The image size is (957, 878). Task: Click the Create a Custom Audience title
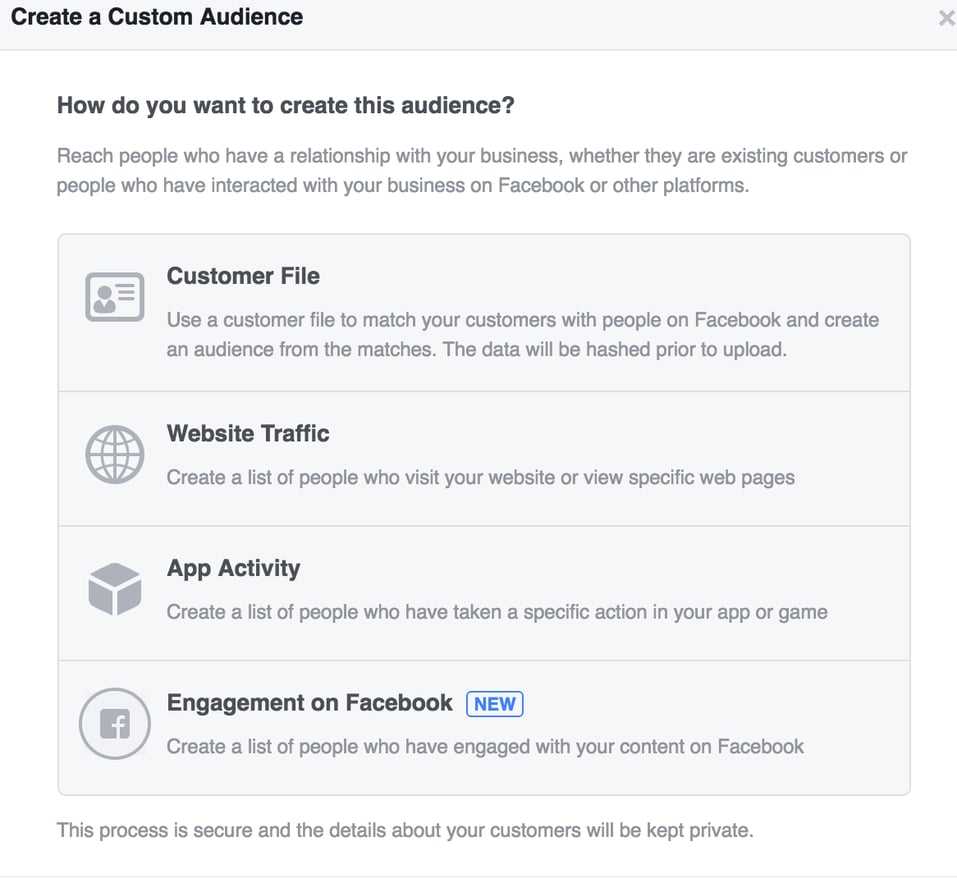[x=157, y=17]
